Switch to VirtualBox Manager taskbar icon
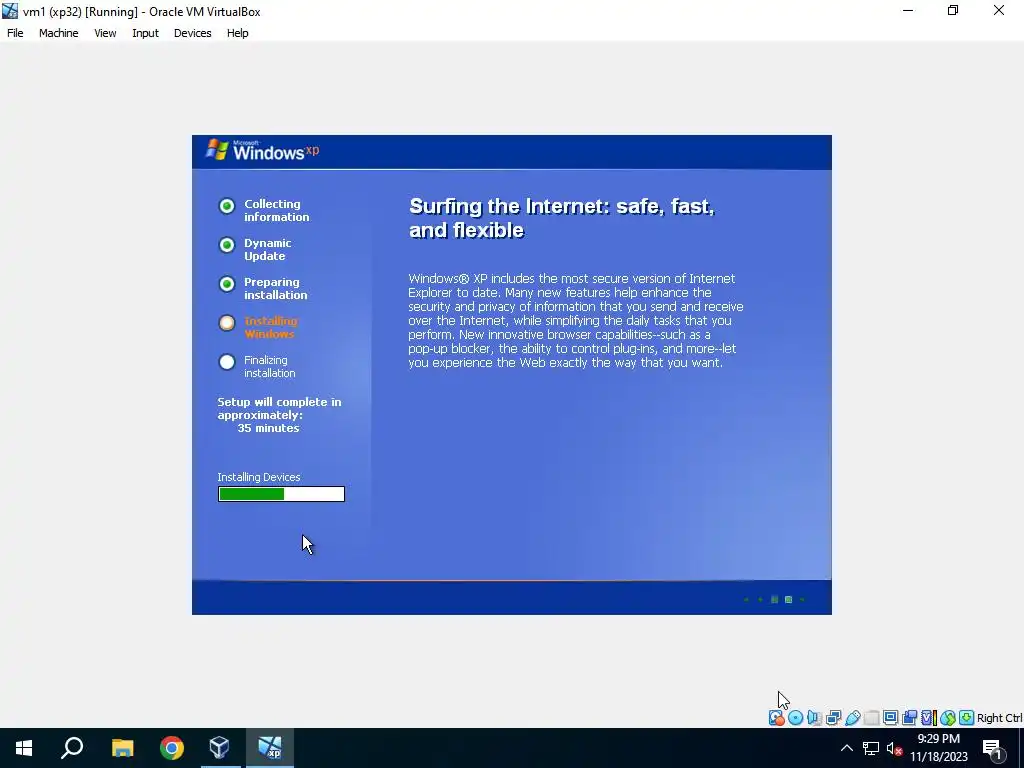This screenshot has width=1024, height=768. pos(220,748)
